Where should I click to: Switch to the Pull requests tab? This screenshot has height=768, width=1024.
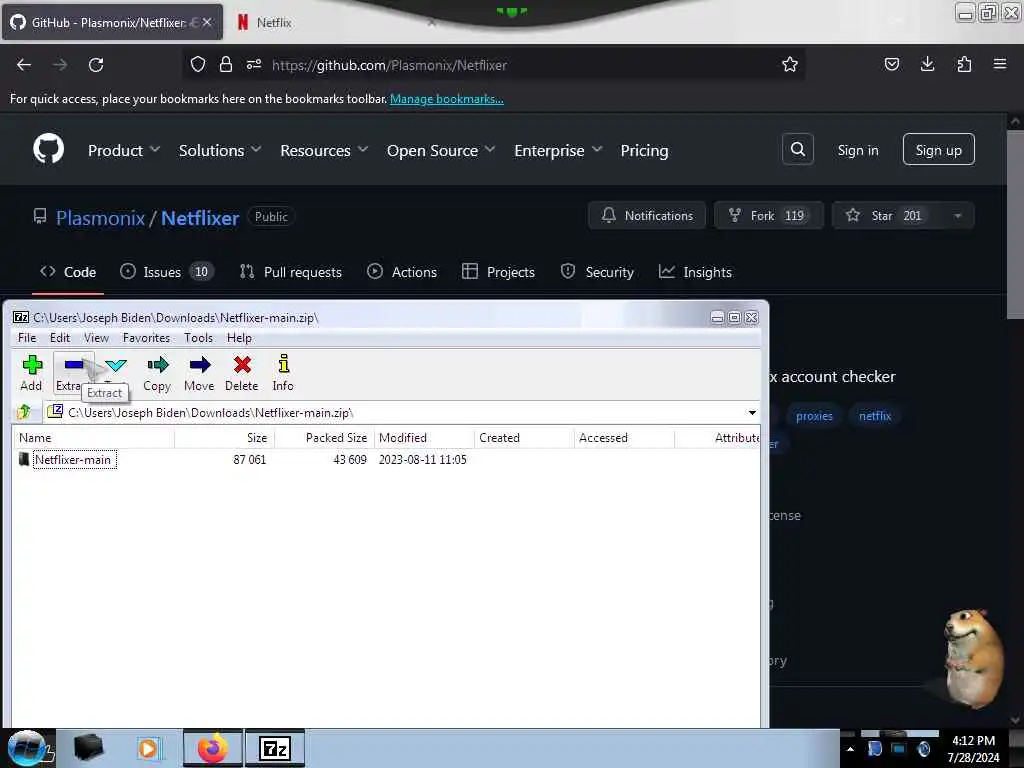[291, 272]
